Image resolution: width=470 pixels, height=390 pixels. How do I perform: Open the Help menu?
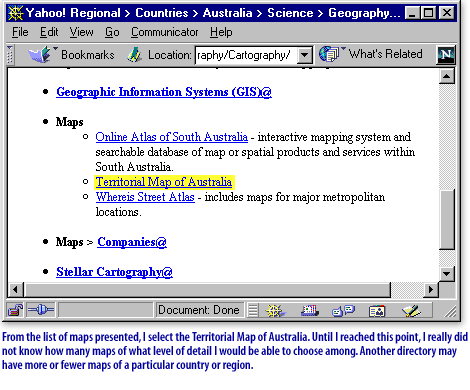221,32
